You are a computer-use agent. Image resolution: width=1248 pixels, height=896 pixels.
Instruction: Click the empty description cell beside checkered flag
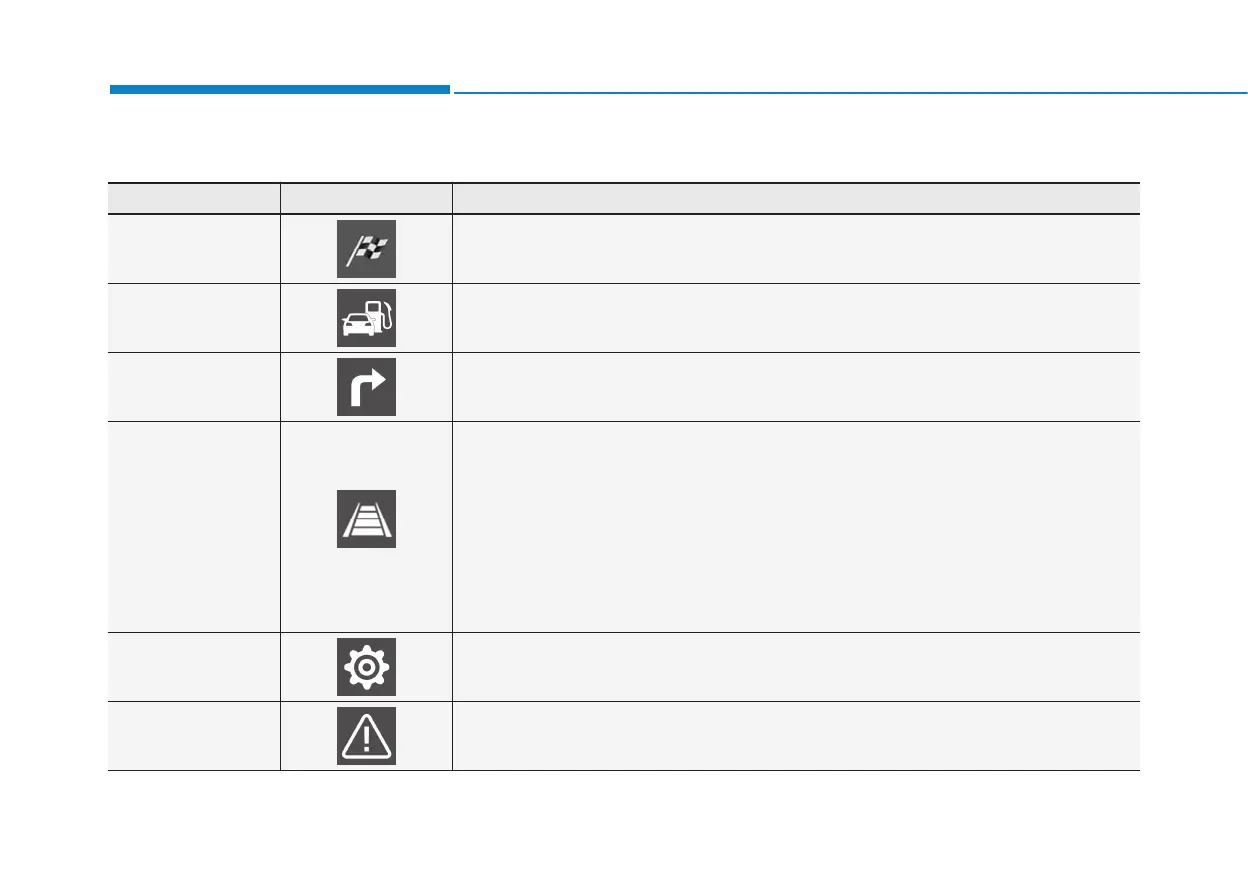pyautogui.click(x=796, y=249)
